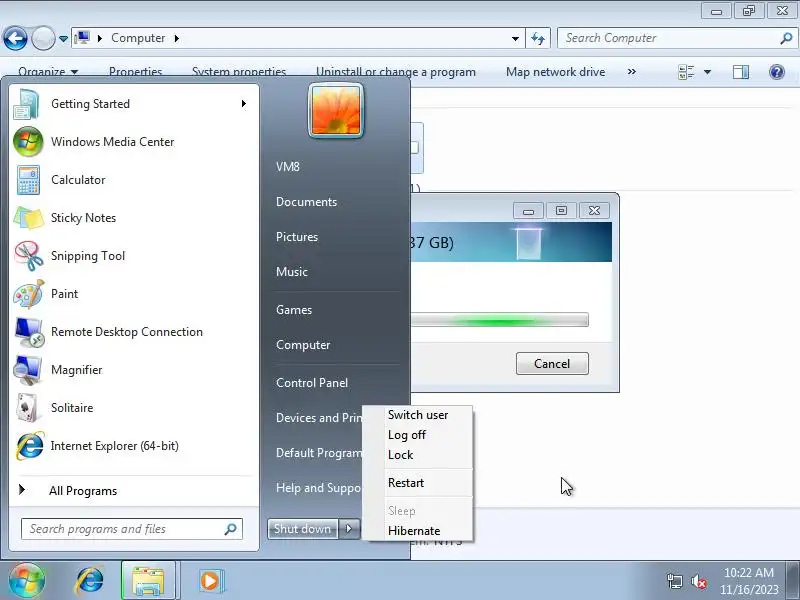Open address bar history dropdown
Viewport: 800px width, 600px height.
(x=515, y=39)
